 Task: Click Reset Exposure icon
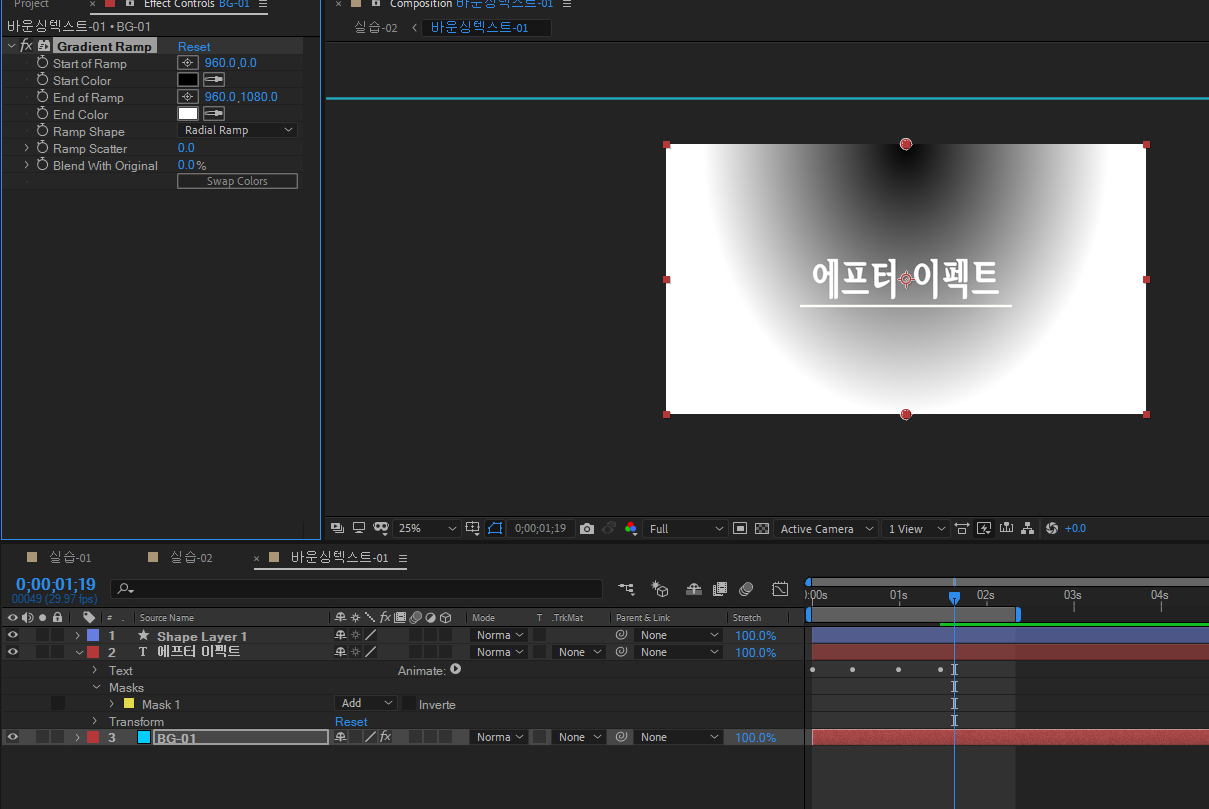click(x=1051, y=528)
